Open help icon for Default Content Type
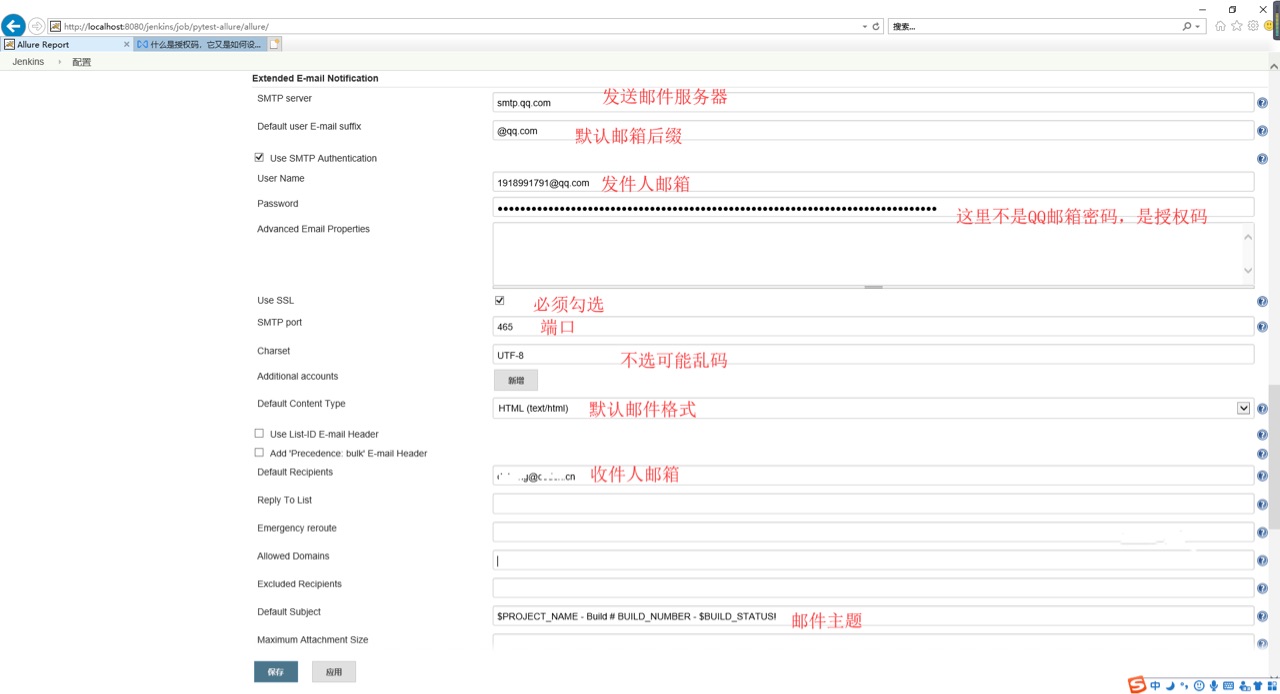Viewport: 1280px width, 694px height. pyautogui.click(x=1262, y=409)
